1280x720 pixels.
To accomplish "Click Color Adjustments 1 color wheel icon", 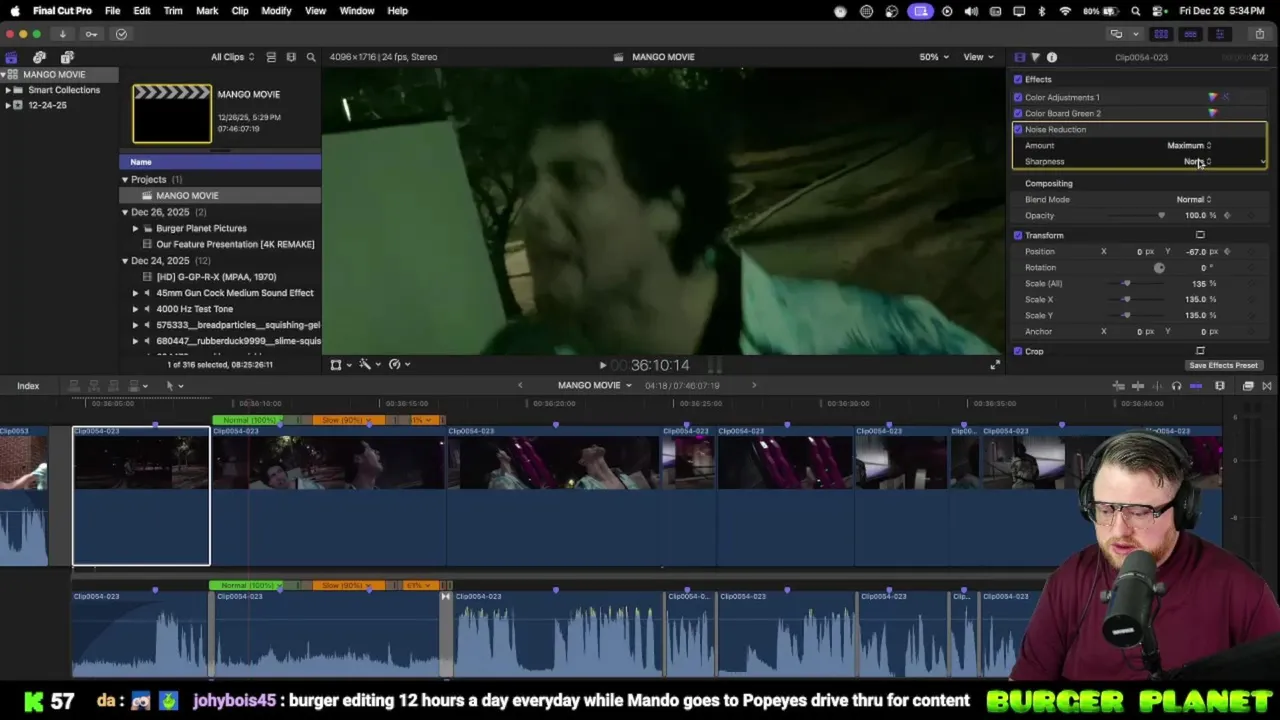I will coord(1213,97).
